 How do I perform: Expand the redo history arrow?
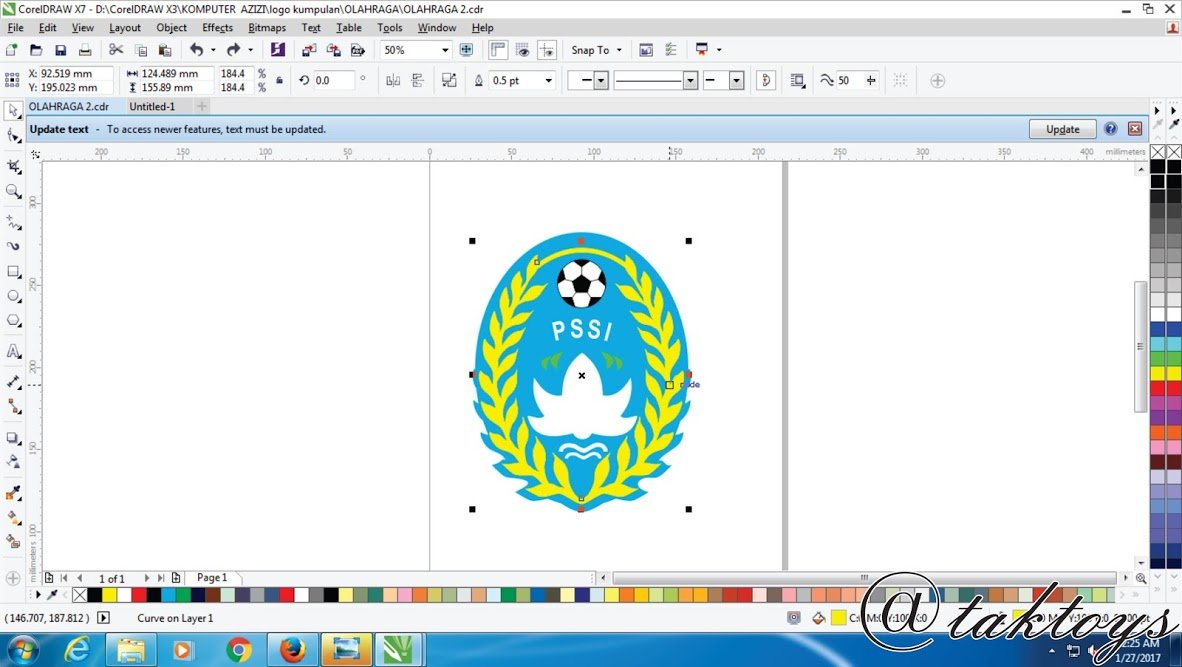pyautogui.click(x=250, y=50)
